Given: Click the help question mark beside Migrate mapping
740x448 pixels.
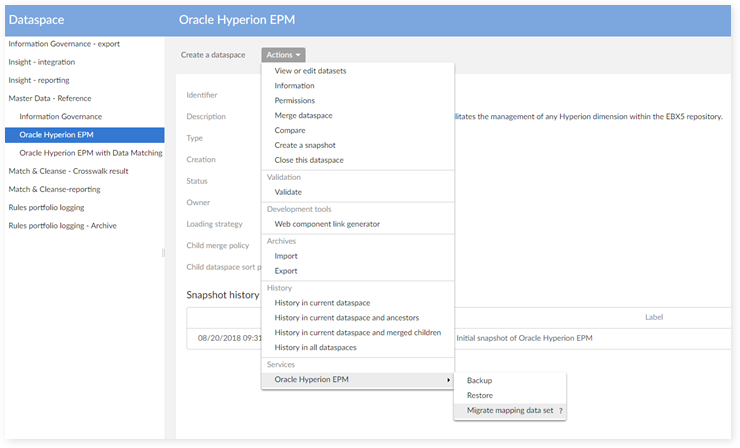Looking at the screenshot, I should pos(561,411).
